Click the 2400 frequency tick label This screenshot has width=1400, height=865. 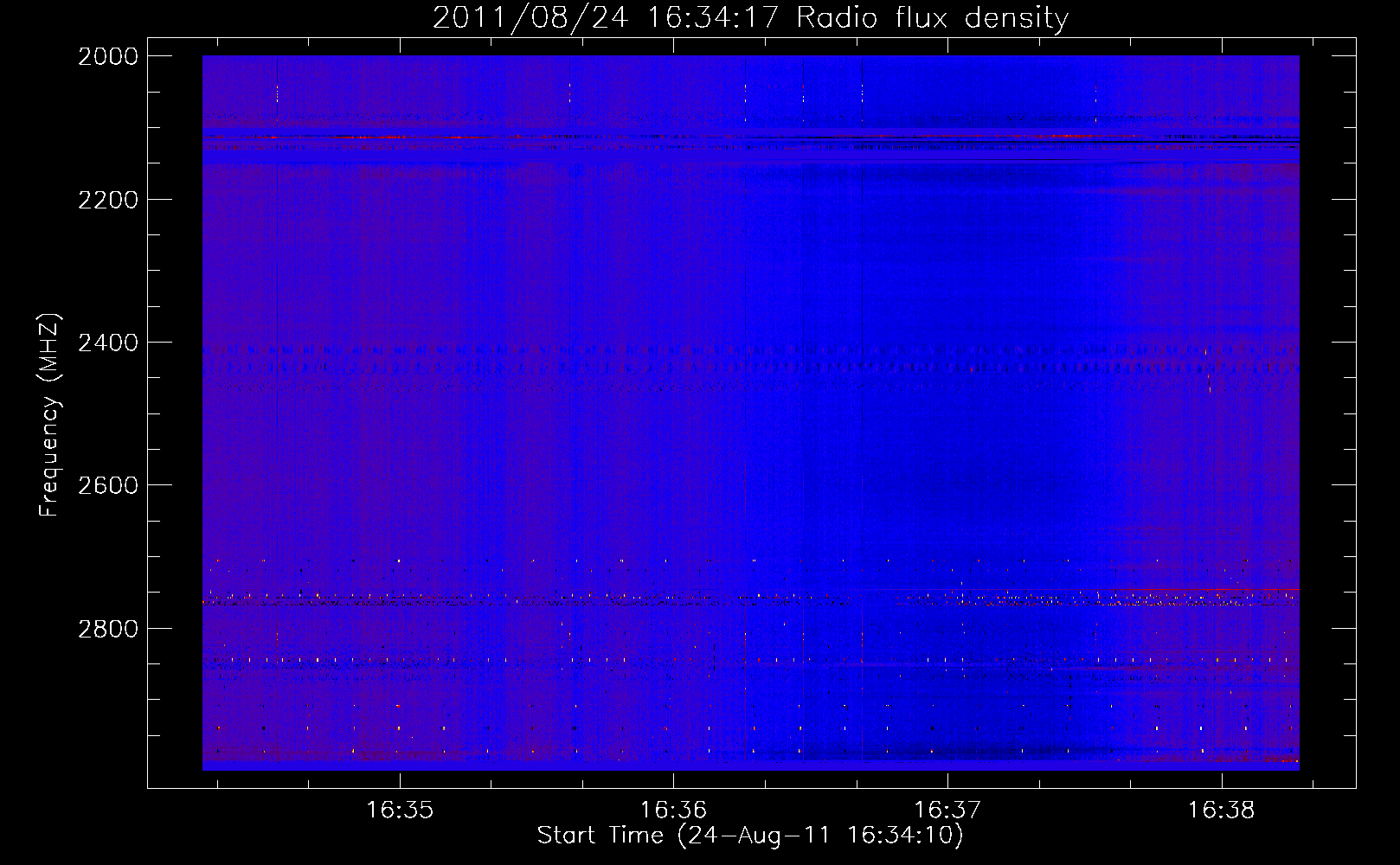108,343
